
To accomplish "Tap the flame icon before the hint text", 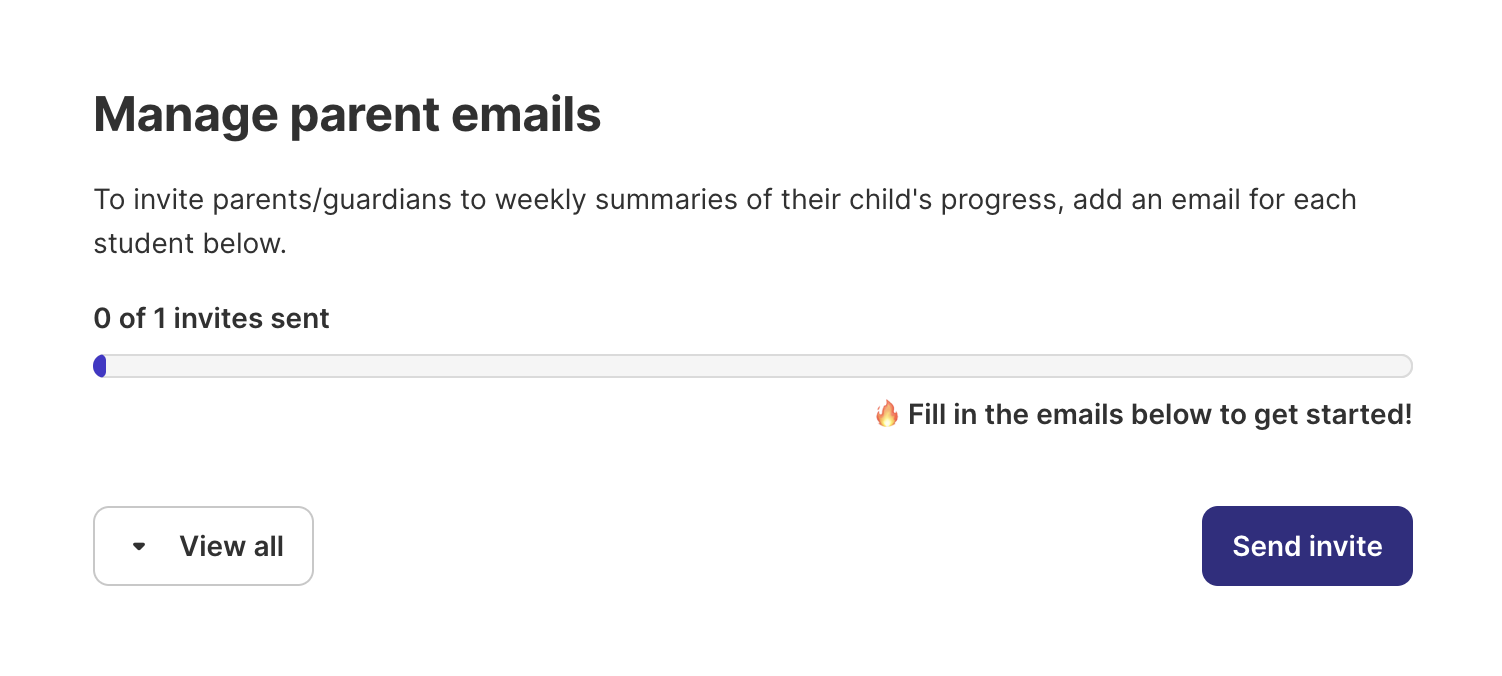I will coord(886,414).
